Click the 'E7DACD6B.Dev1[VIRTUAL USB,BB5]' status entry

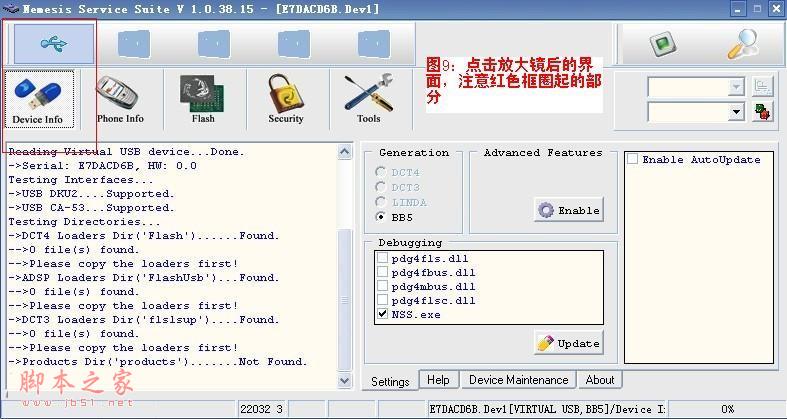[x=547, y=409]
